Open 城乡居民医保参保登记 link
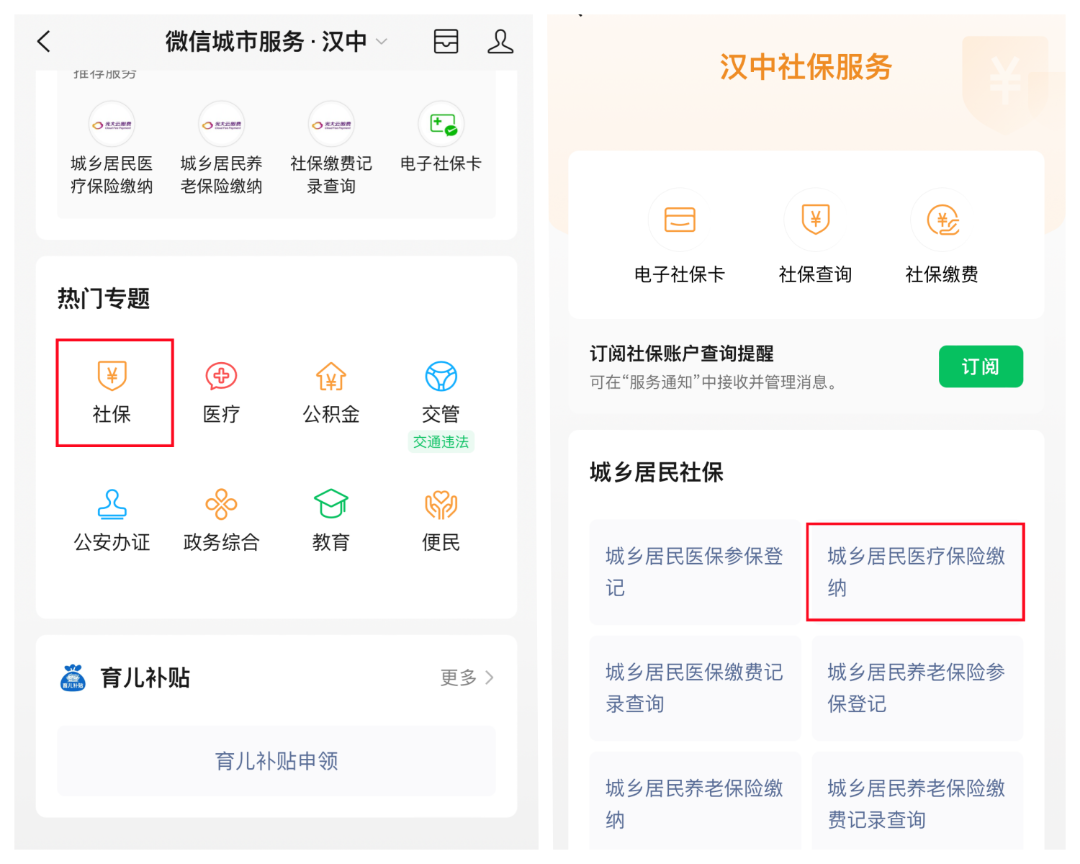This screenshot has width=1080, height=864. (x=694, y=572)
